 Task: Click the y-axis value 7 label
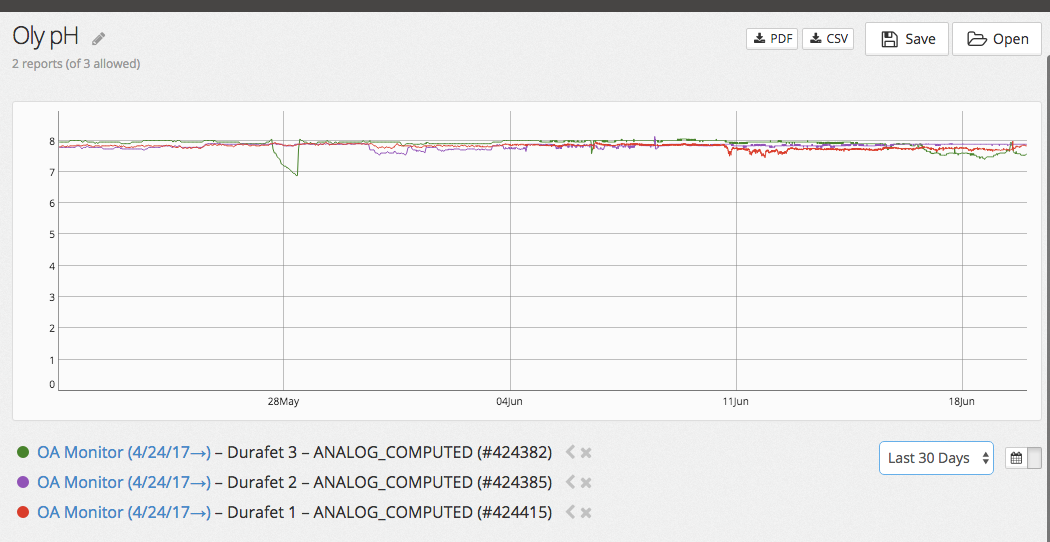tap(52, 172)
